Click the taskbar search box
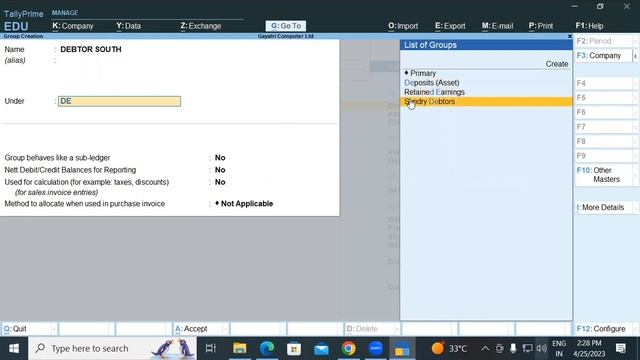640x360 pixels. pyautogui.click(x=113, y=348)
